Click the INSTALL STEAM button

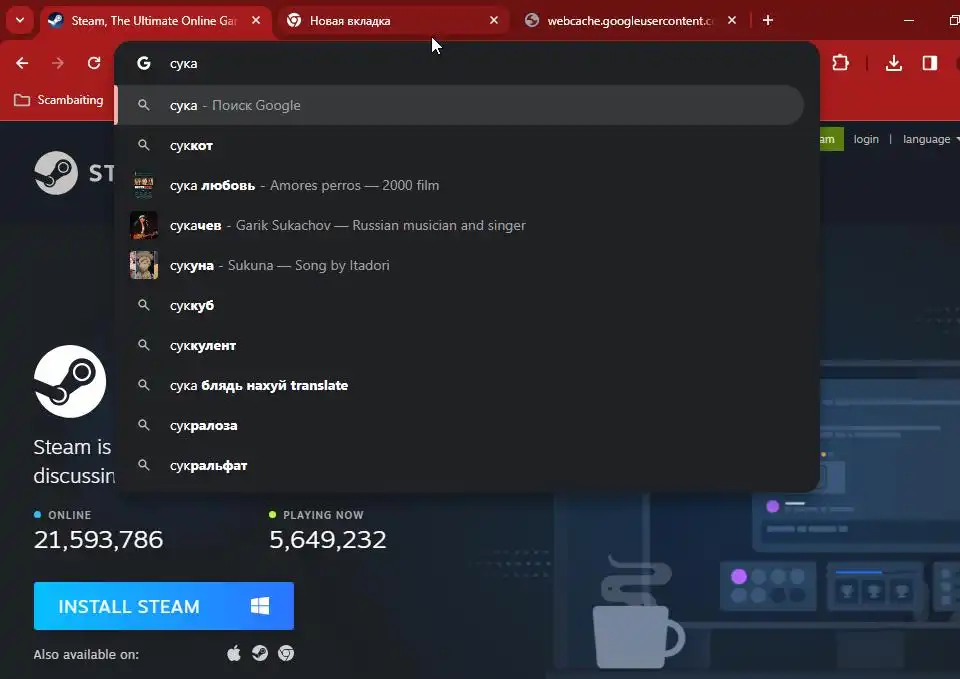click(163, 606)
